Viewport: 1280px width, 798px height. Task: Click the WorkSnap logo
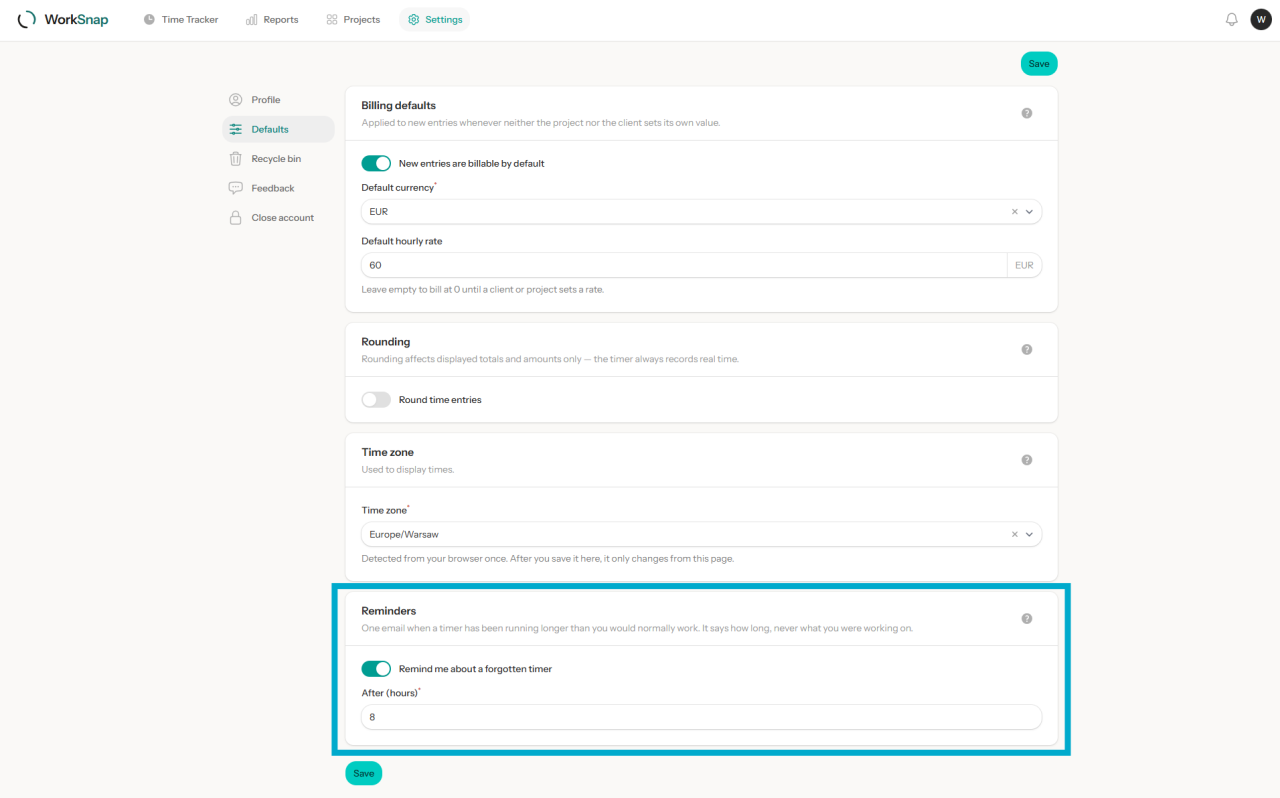pyautogui.click(x=63, y=19)
